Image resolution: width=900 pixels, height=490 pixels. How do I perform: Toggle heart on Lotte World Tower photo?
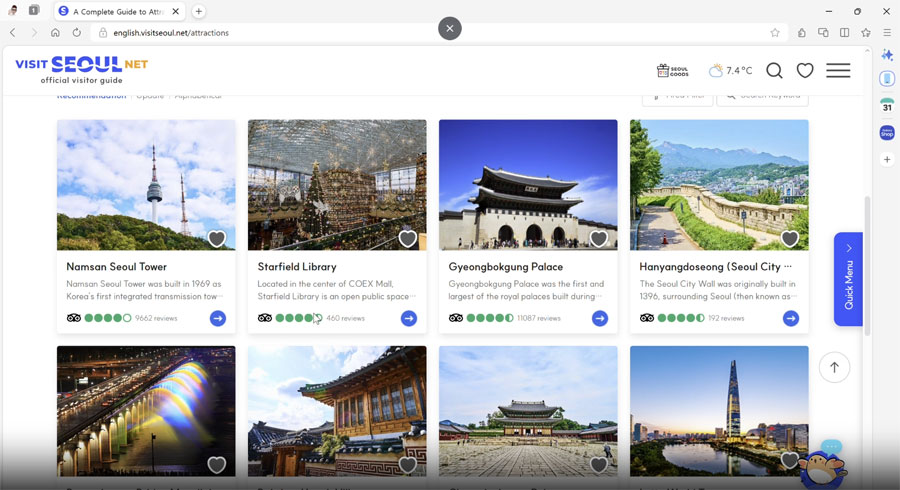pyautogui.click(x=790, y=459)
